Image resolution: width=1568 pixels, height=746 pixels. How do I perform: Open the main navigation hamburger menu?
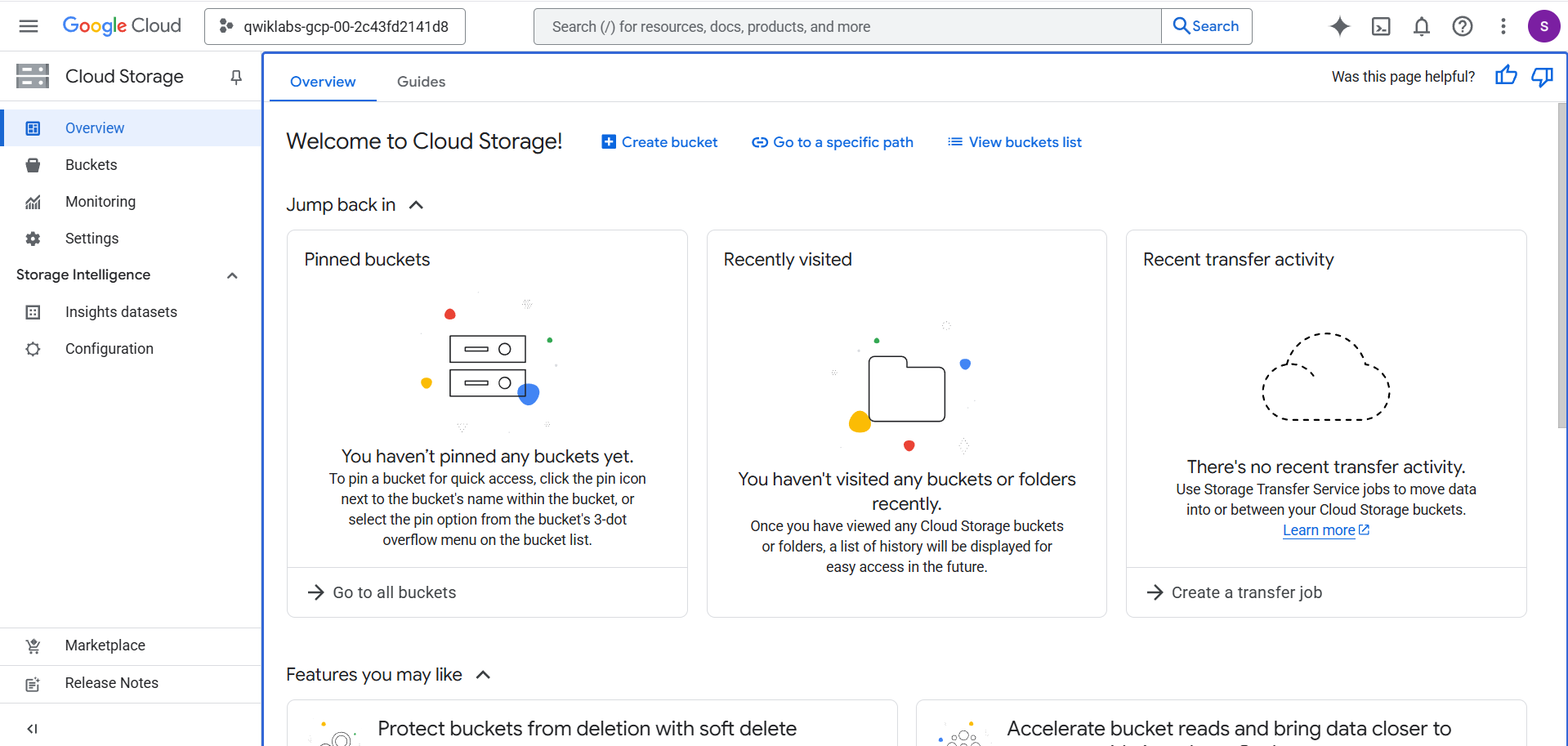tap(29, 26)
